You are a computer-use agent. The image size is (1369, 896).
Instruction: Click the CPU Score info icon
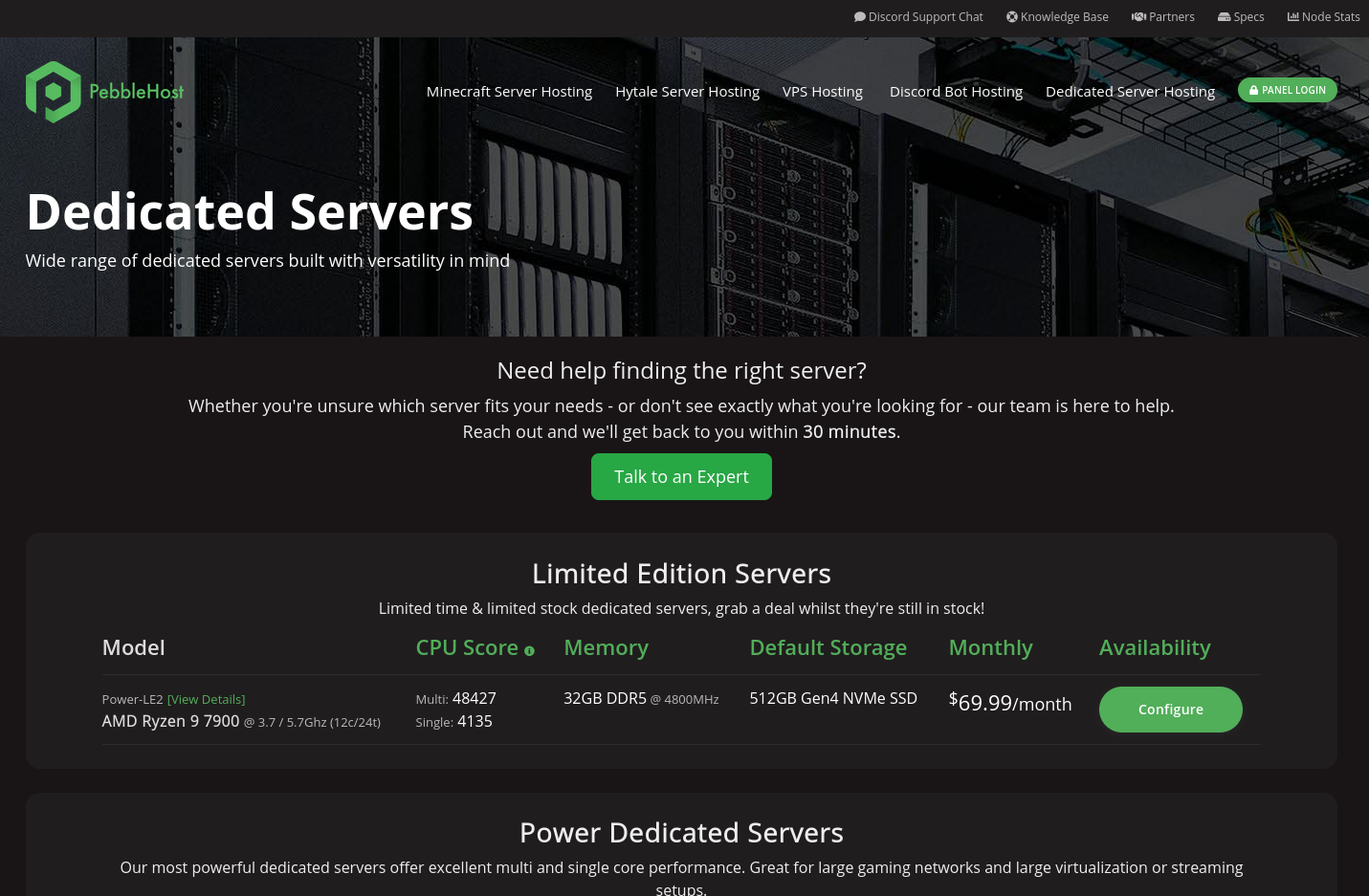coord(529,651)
